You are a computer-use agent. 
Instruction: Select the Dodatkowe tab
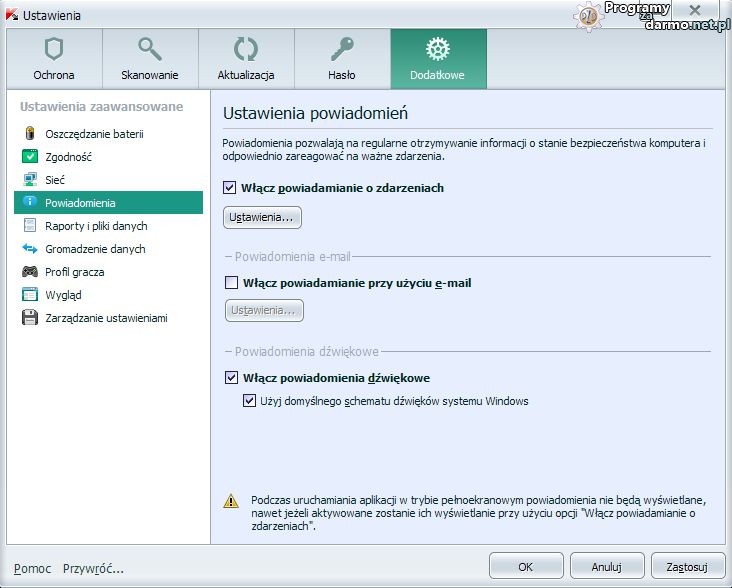tap(439, 59)
